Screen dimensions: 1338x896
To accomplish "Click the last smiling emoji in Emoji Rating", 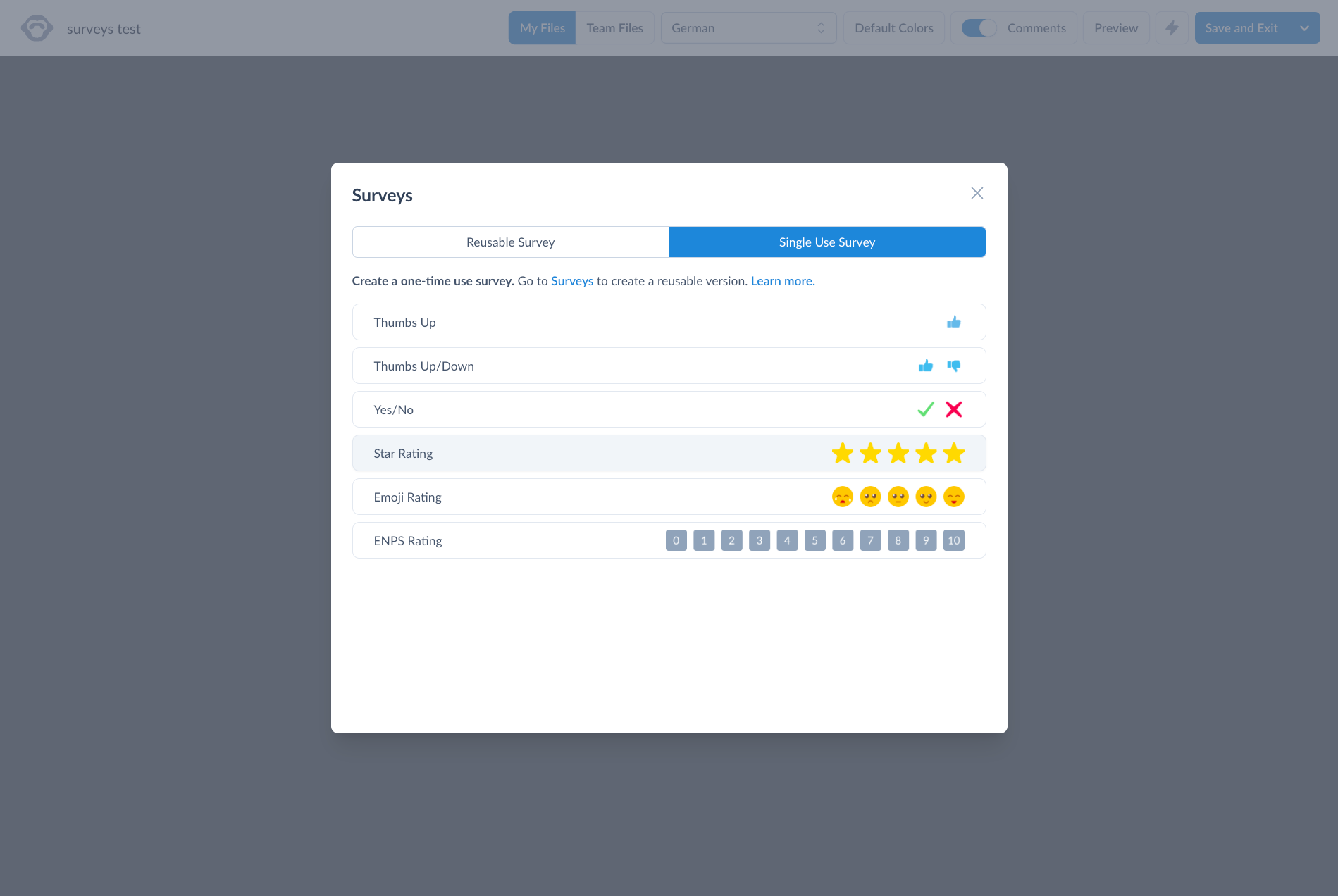I will (x=953, y=497).
